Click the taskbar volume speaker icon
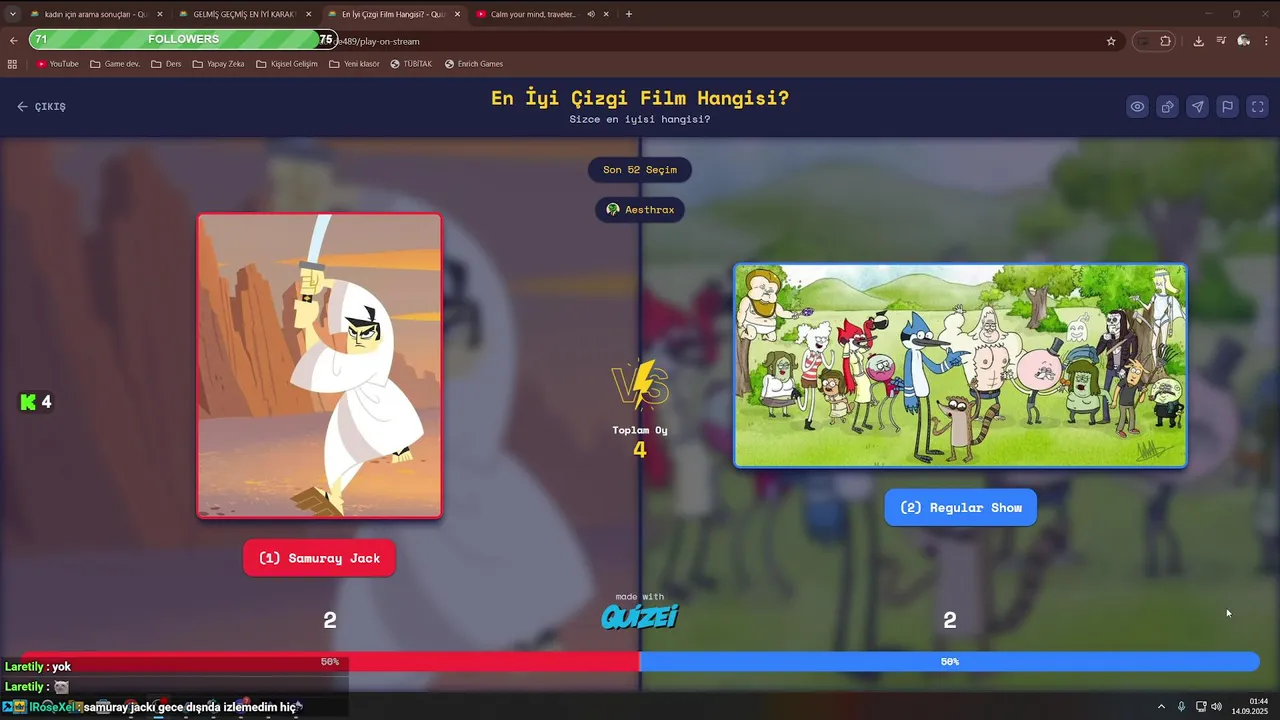Viewport: 1280px width, 720px height. (1217, 706)
